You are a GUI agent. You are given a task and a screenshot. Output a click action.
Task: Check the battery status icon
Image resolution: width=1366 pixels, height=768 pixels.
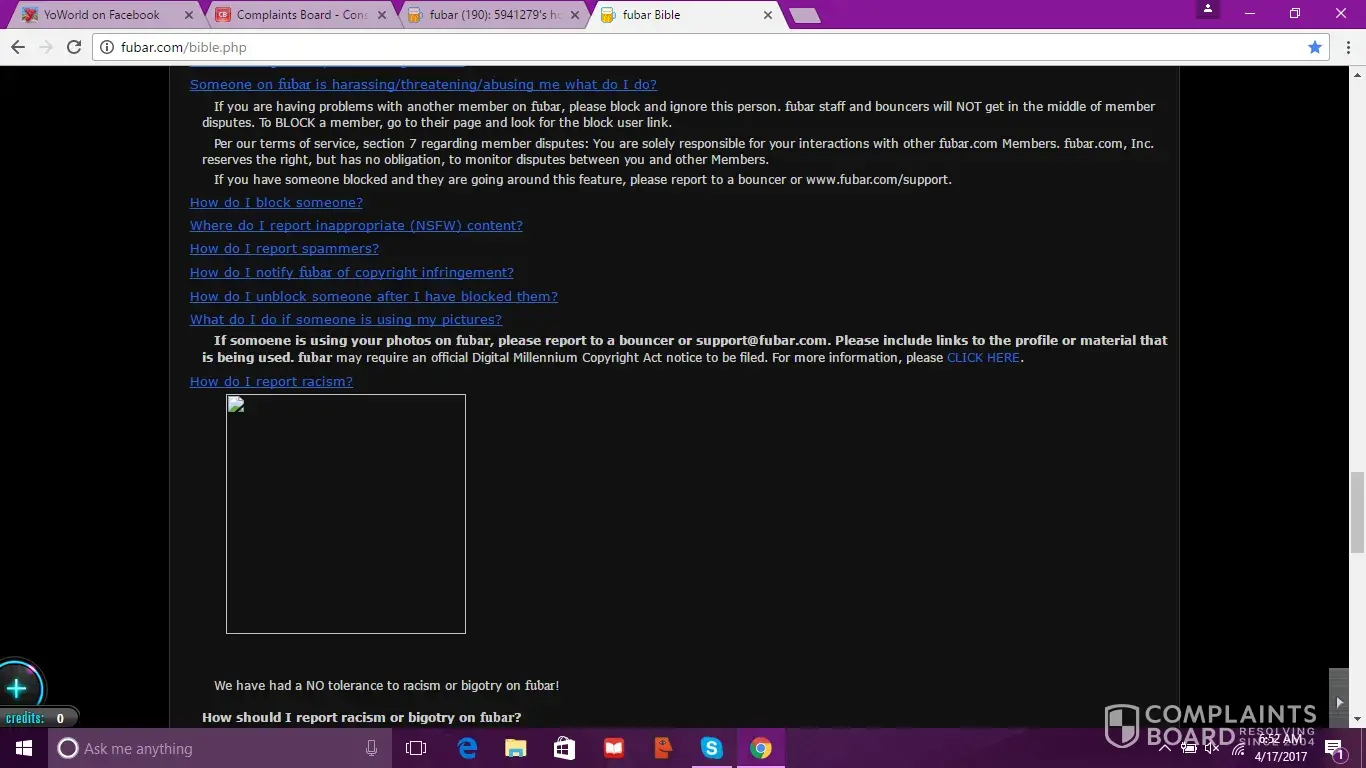pyautogui.click(x=1189, y=748)
